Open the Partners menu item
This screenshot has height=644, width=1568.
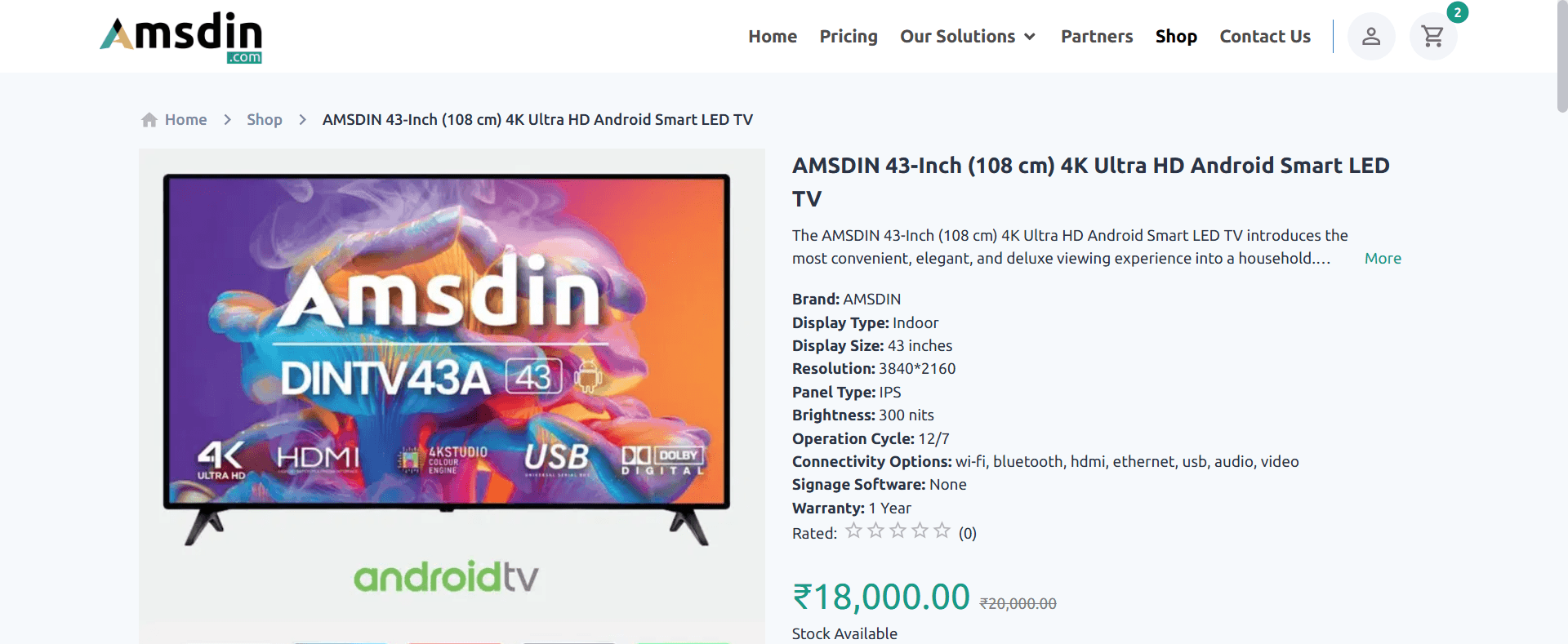coord(1097,37)
